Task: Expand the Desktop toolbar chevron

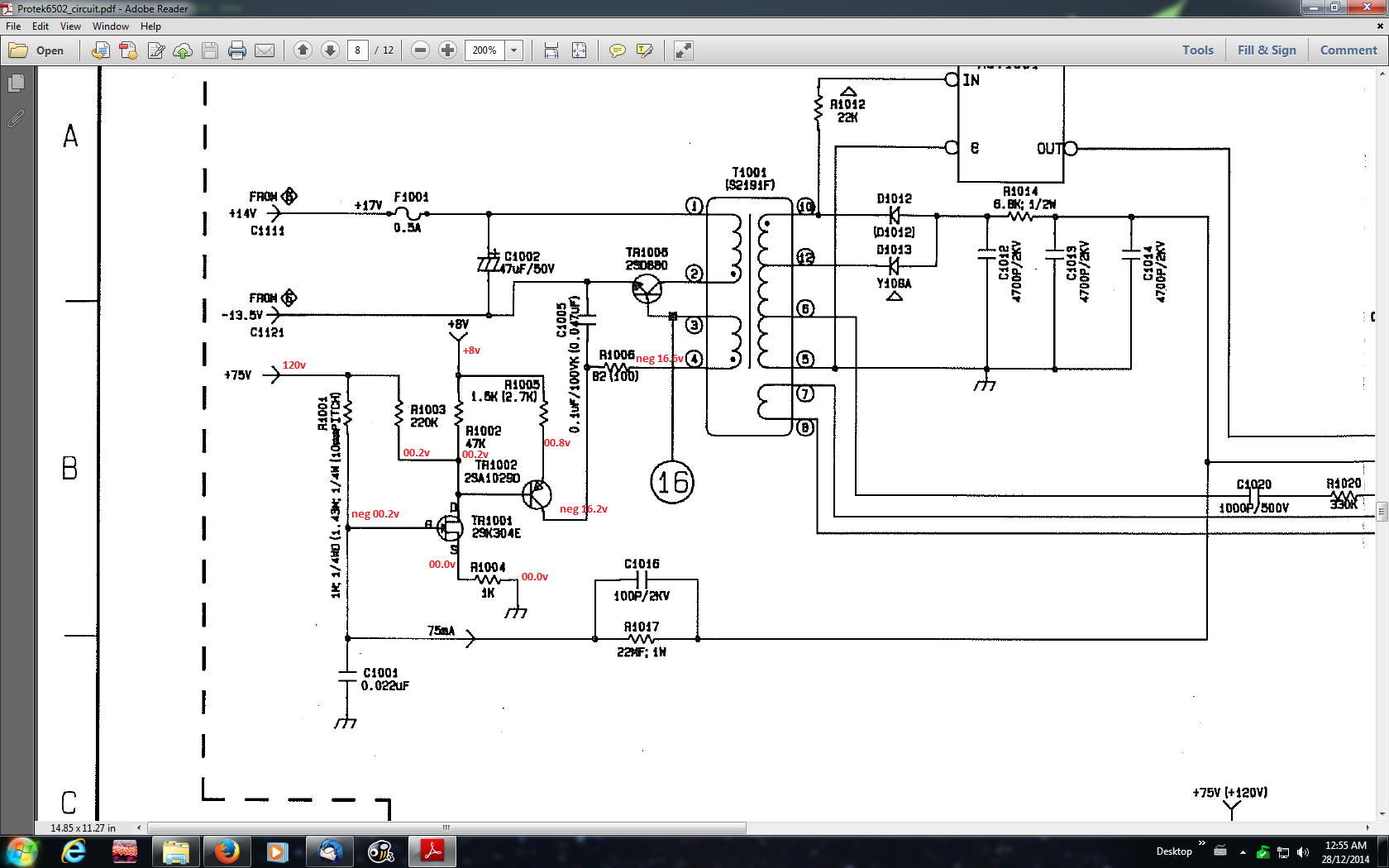Action: pos(1201,843)
